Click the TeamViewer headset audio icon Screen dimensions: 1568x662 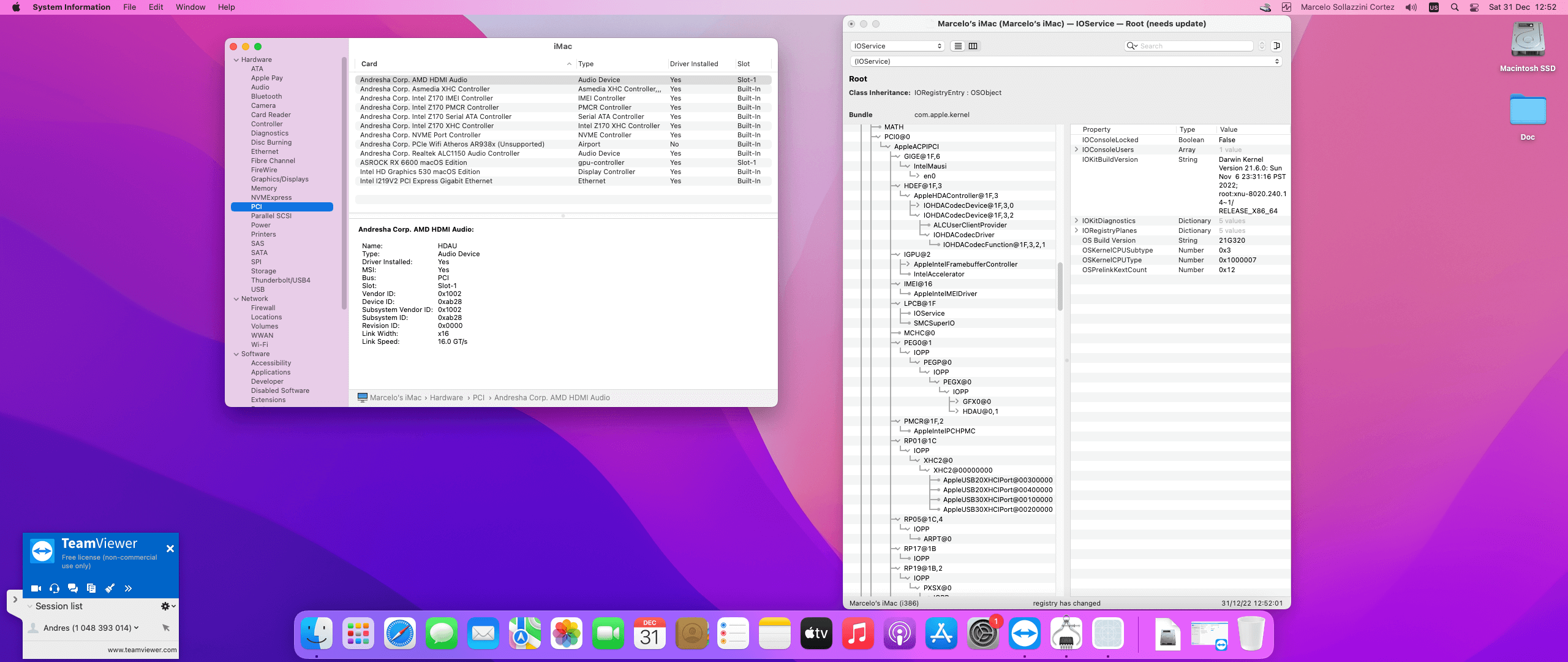tap(55, 588)
